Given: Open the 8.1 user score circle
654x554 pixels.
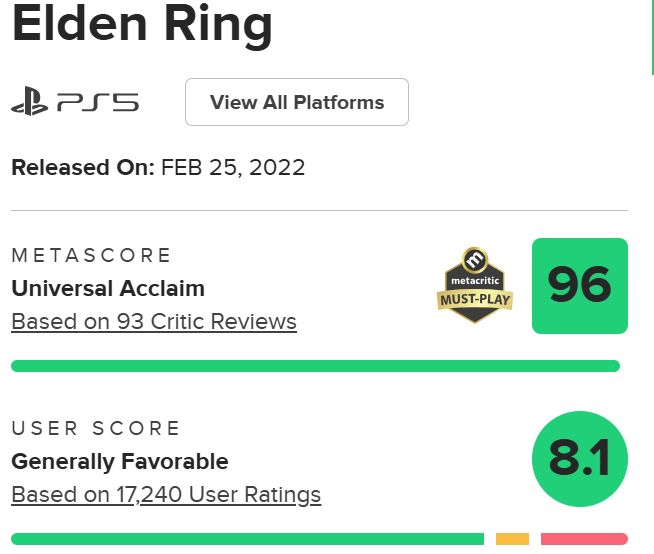Looking at the screenshot, I should (579, 459).
